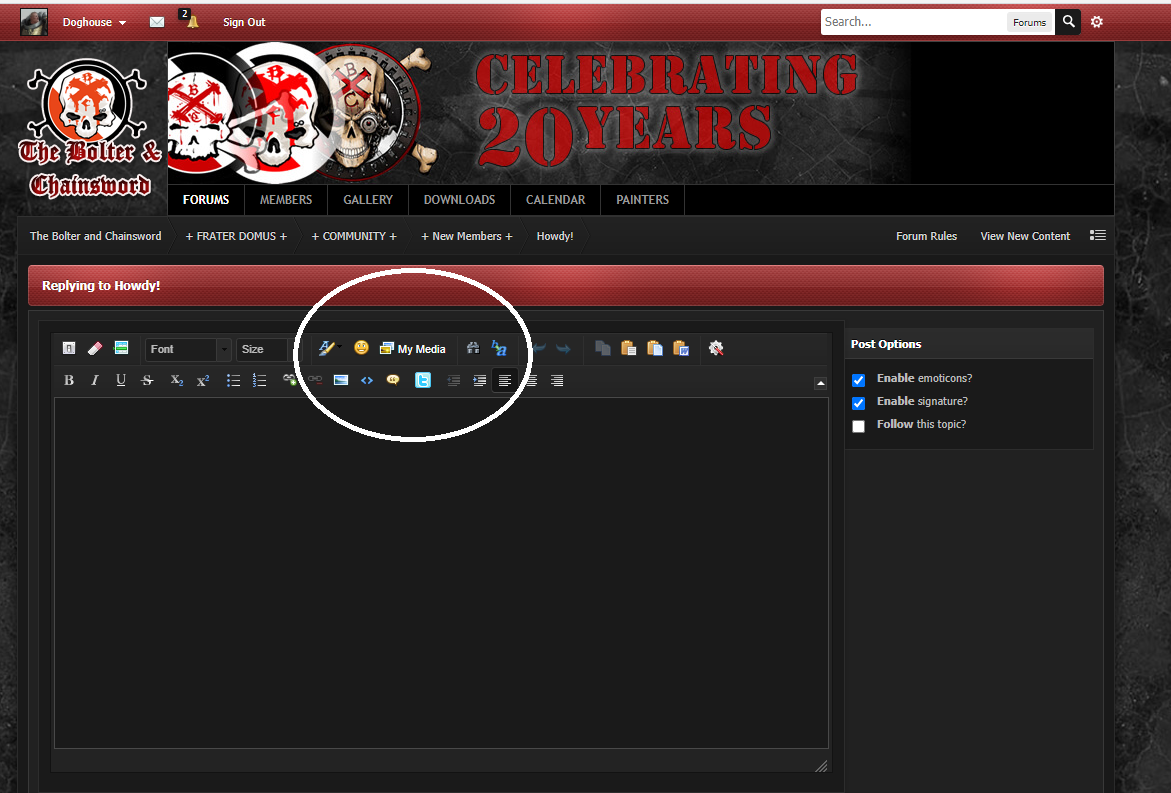Click in the search input field
1171x793 pixels.
(x=912, y=22)
